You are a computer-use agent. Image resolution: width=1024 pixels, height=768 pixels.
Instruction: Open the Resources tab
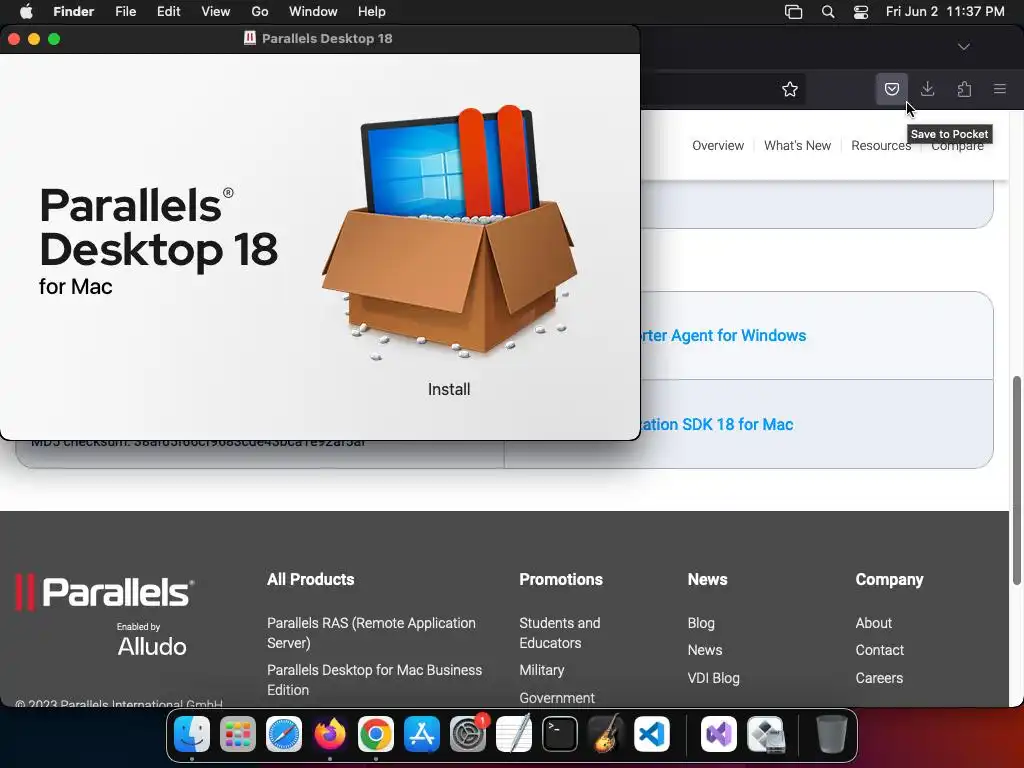coord(880,146)
